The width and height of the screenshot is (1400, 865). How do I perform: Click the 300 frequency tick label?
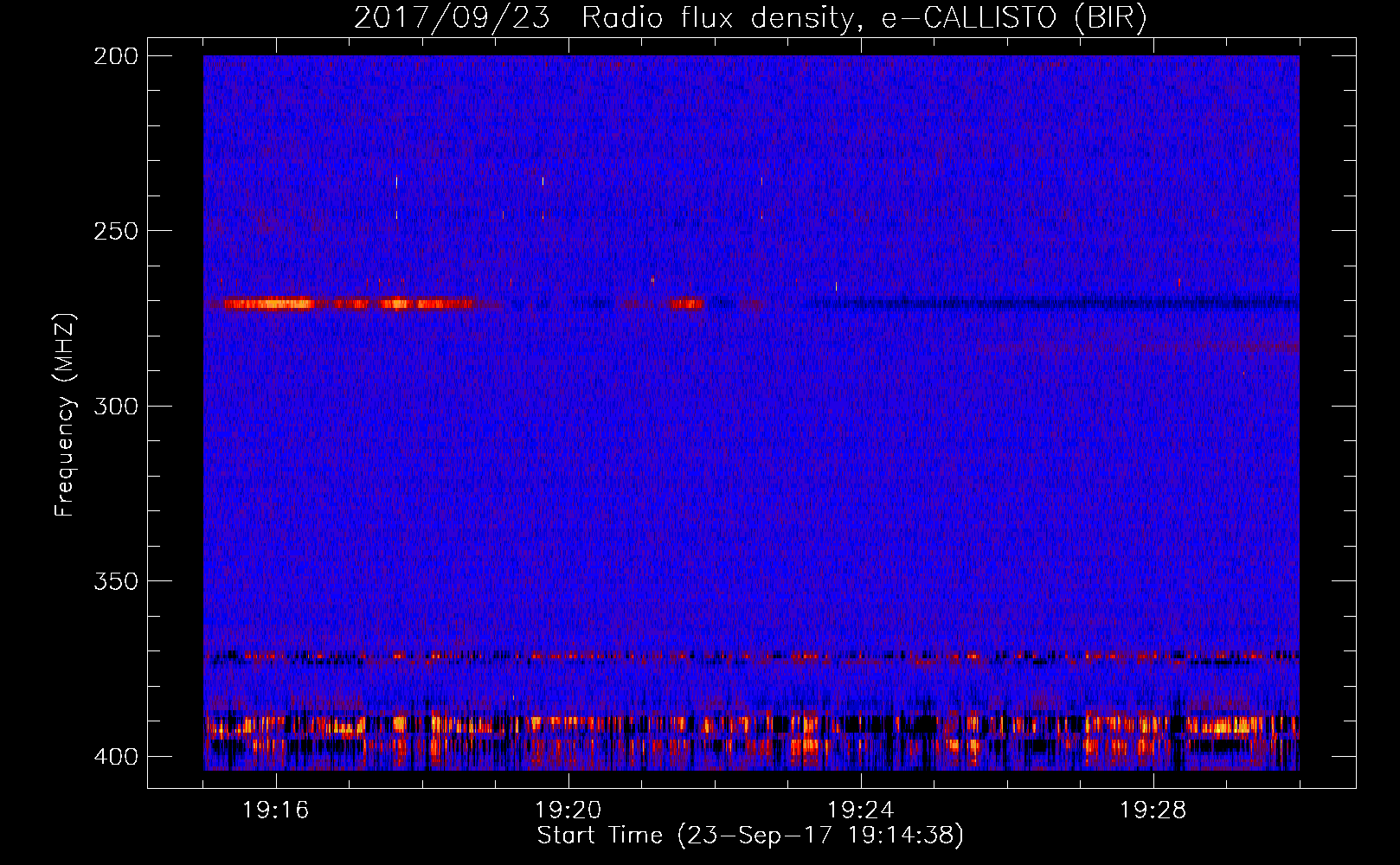(116, 406)
